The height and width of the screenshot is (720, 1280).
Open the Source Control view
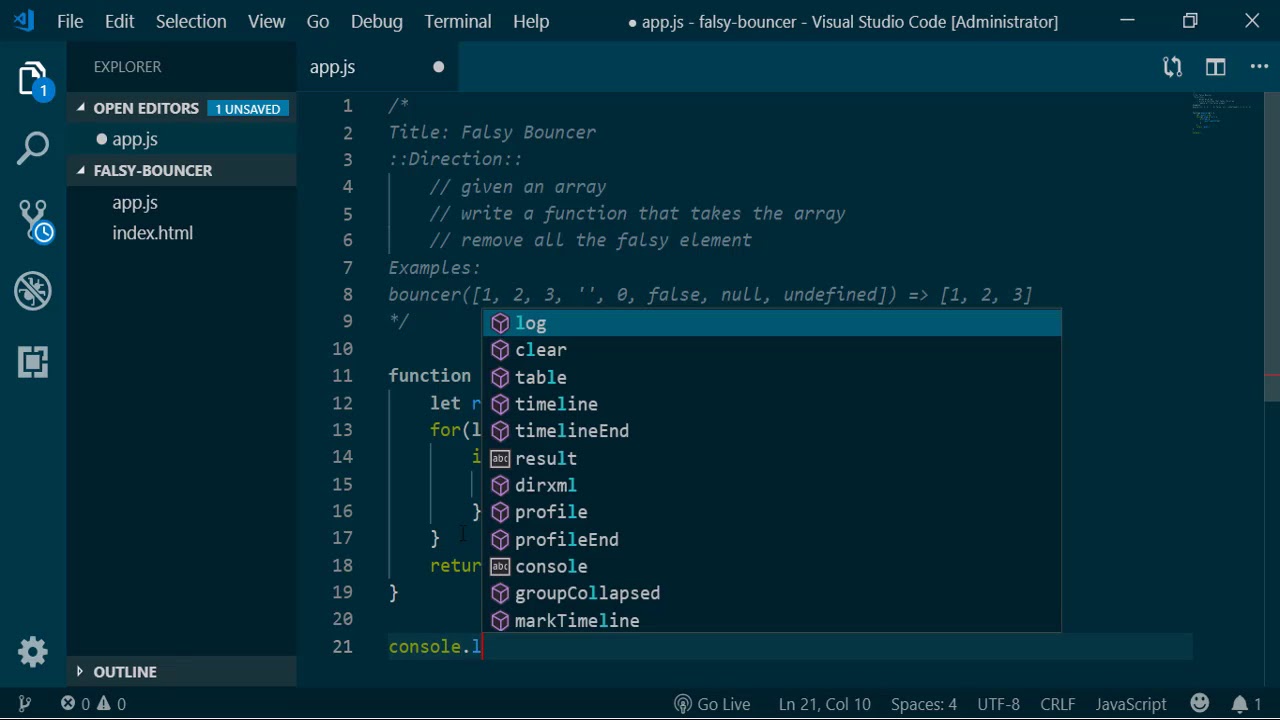point(33,220)
